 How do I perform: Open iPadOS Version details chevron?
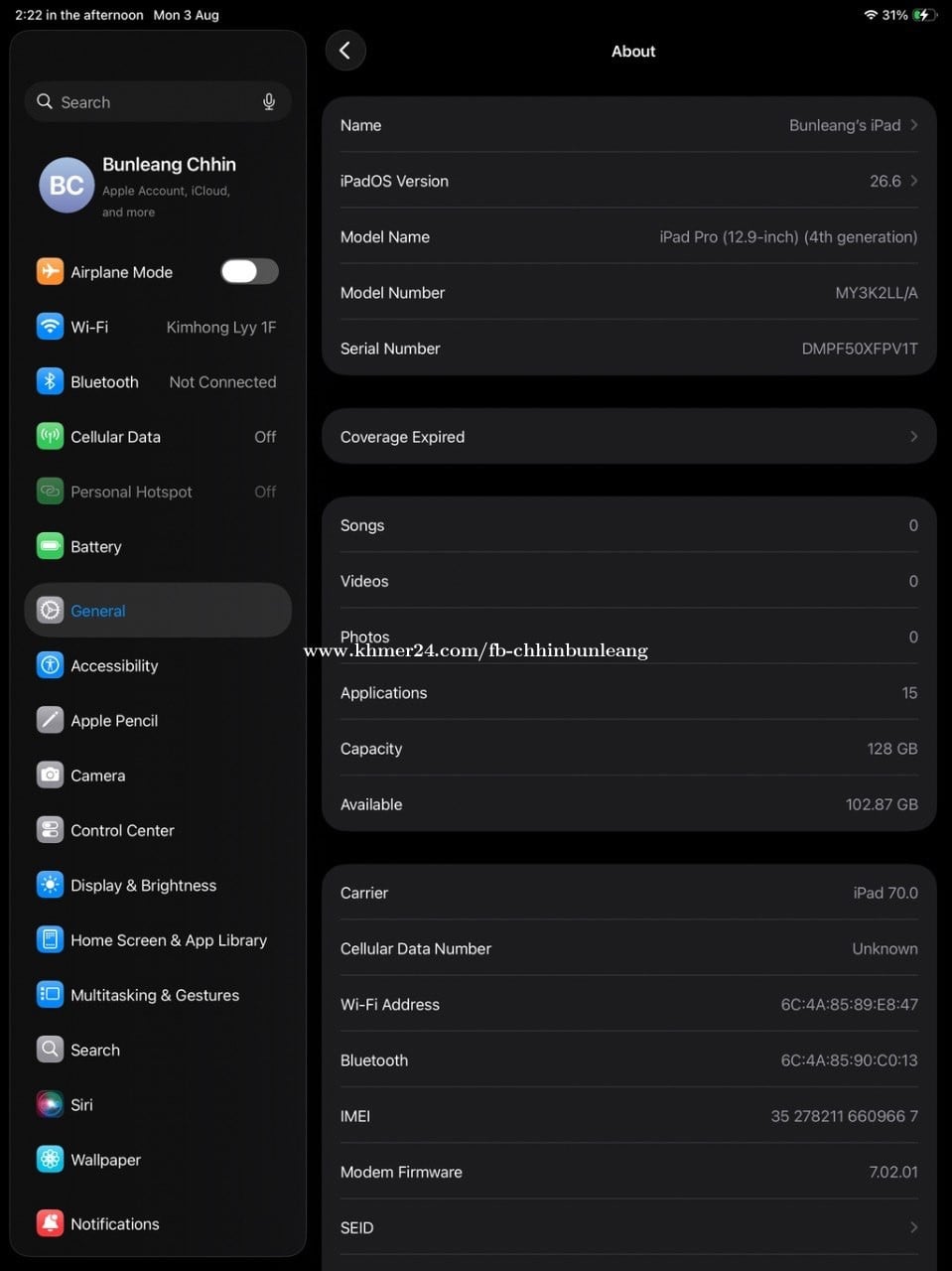pos(913,181)
